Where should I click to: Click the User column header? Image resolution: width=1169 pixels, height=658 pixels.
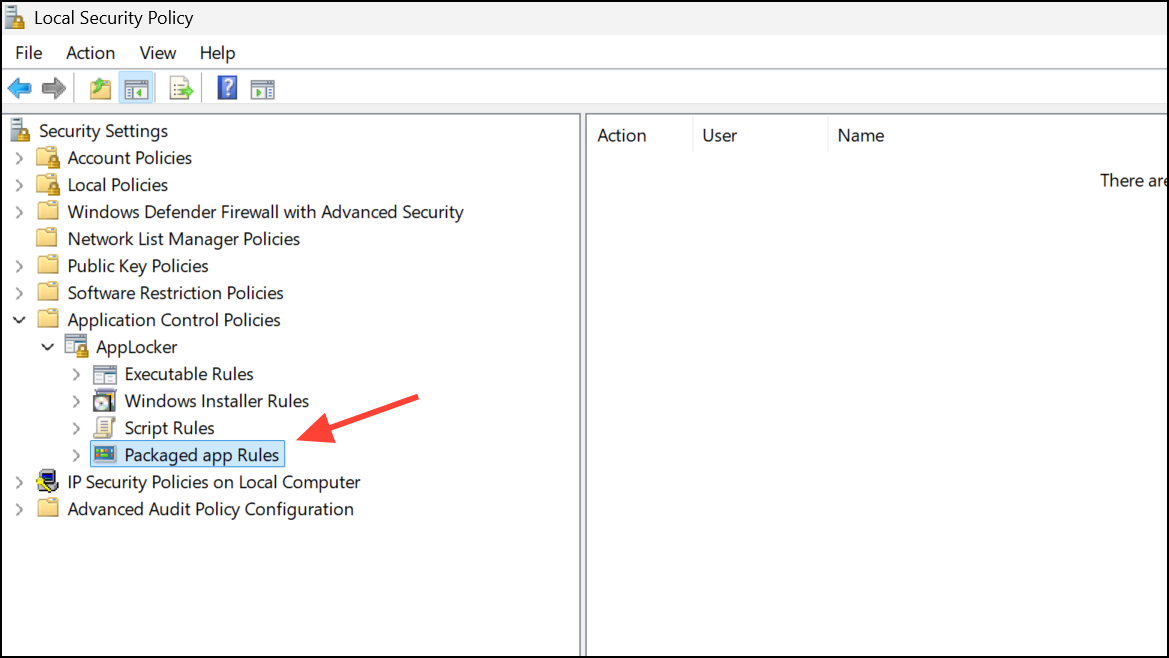tap(719, 136)
